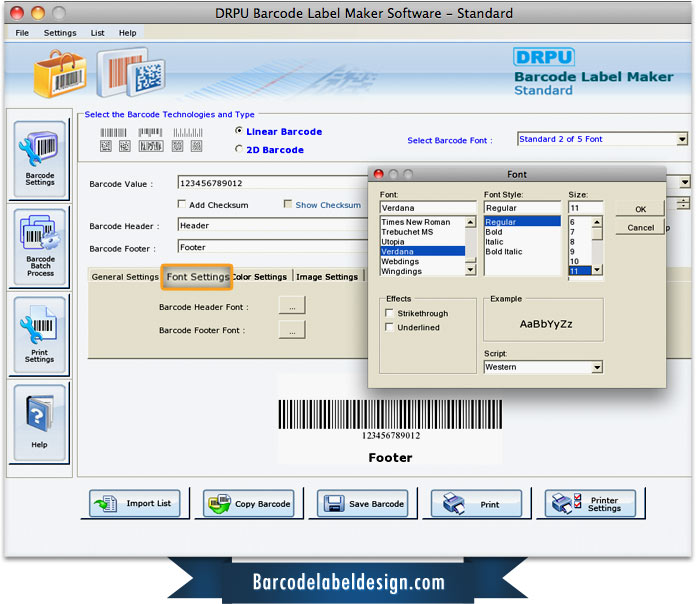
Task: Click the Barcode Header Font browse button
Action: [x=292, y=306]
